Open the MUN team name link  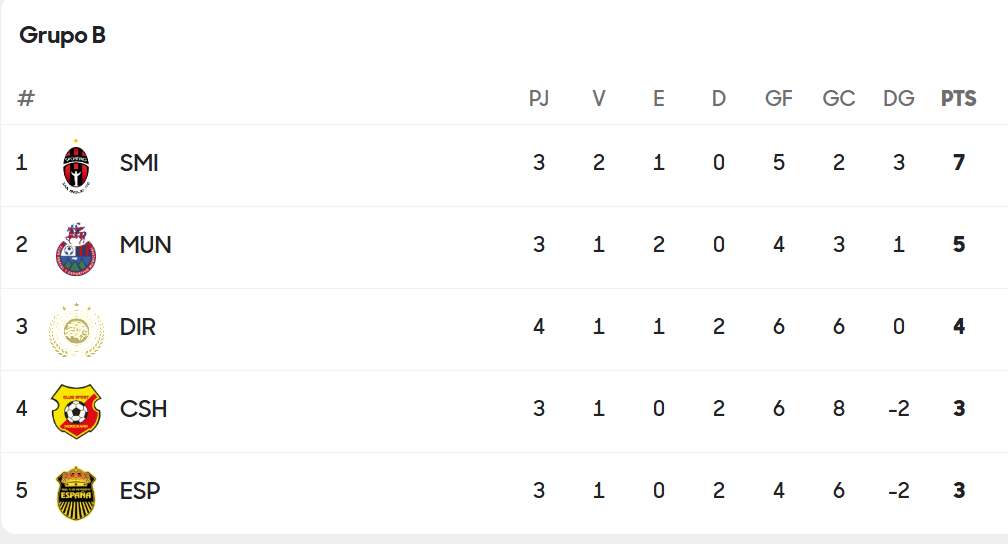pyautogui.click(x=145, y=245)
